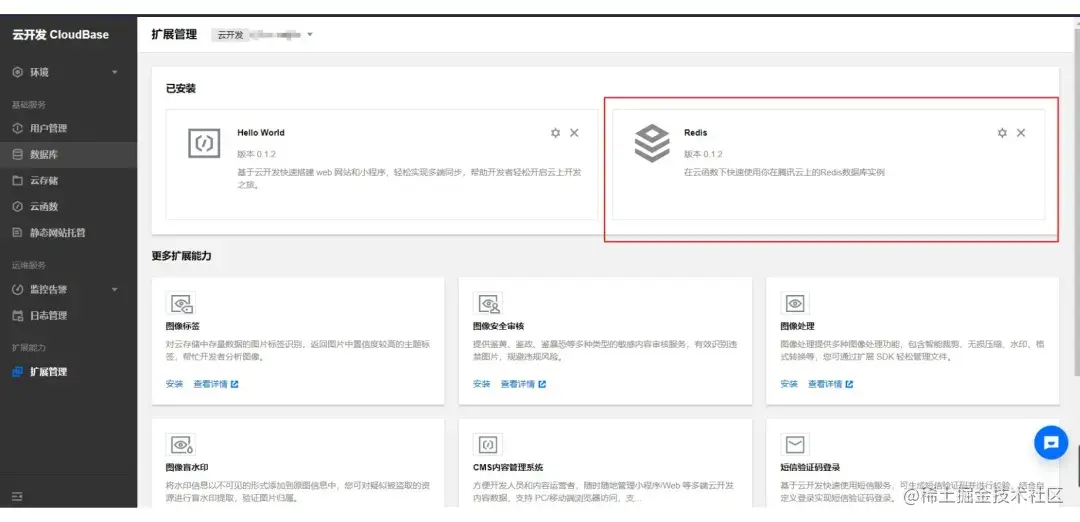Click the 图像安全审核 extension icon

pos(488,303)
